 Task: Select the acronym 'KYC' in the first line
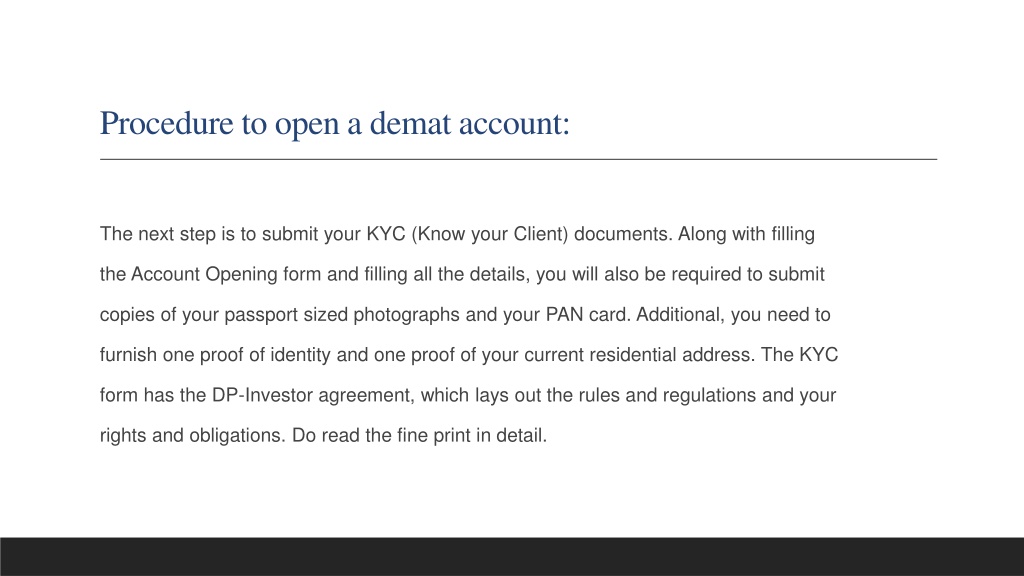coord(386,234)
